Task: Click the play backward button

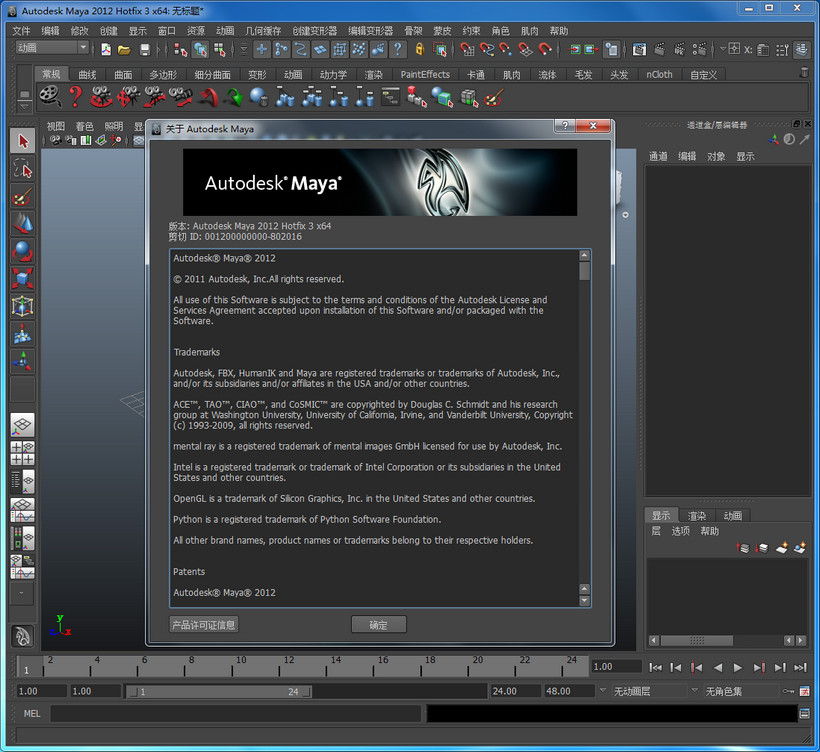Action: coord(718,667)
